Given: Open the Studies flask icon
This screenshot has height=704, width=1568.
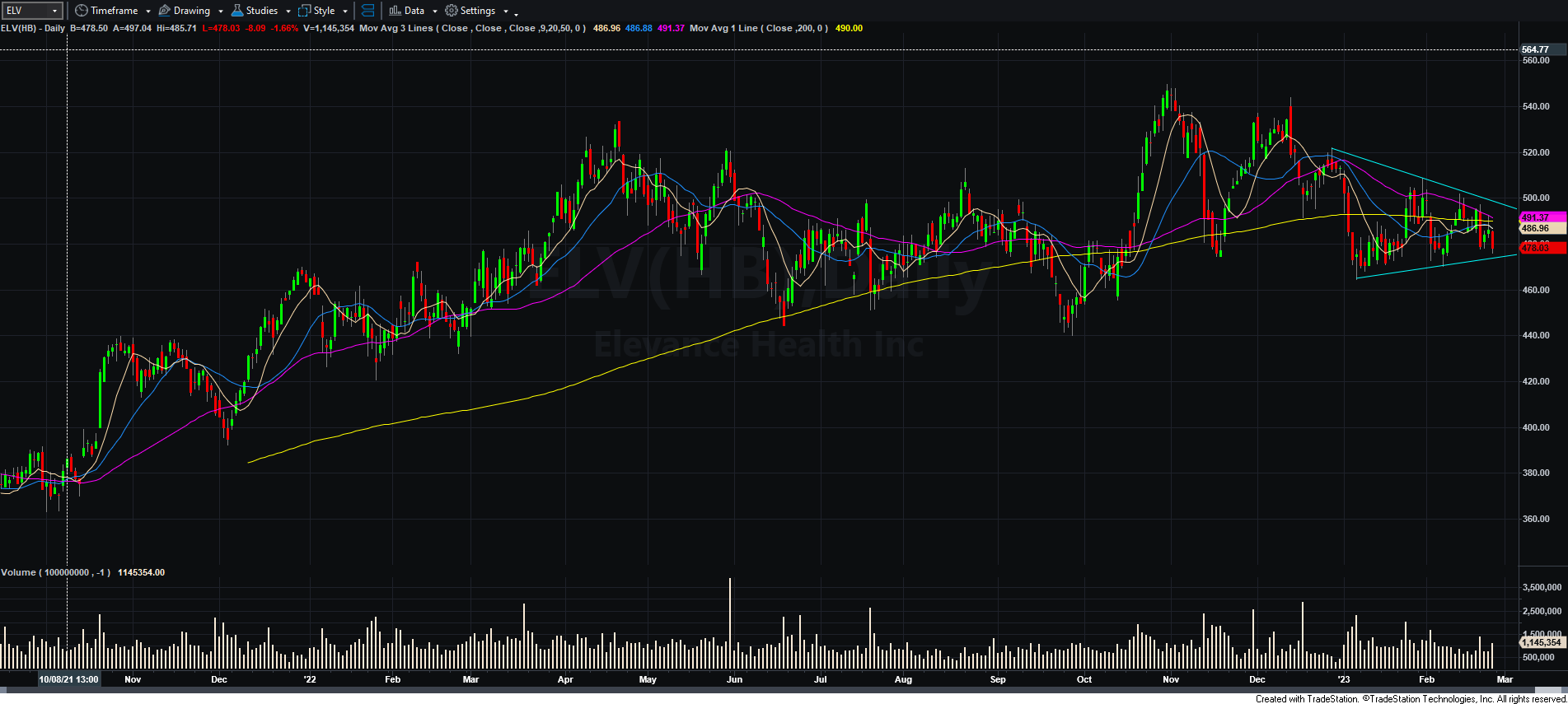Looking at the screenshot, I should pos(237,11).
